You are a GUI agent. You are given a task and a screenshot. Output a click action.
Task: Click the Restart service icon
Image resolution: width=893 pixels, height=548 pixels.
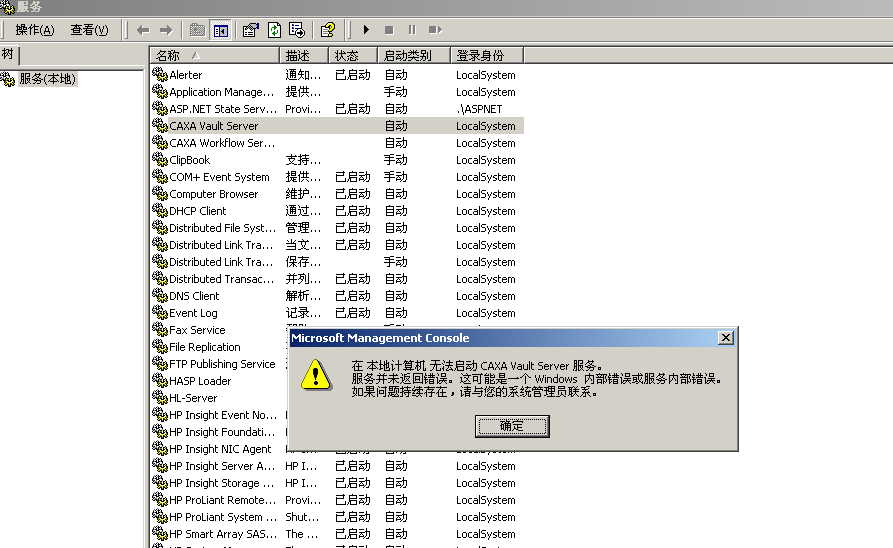[x=435, y=30]
